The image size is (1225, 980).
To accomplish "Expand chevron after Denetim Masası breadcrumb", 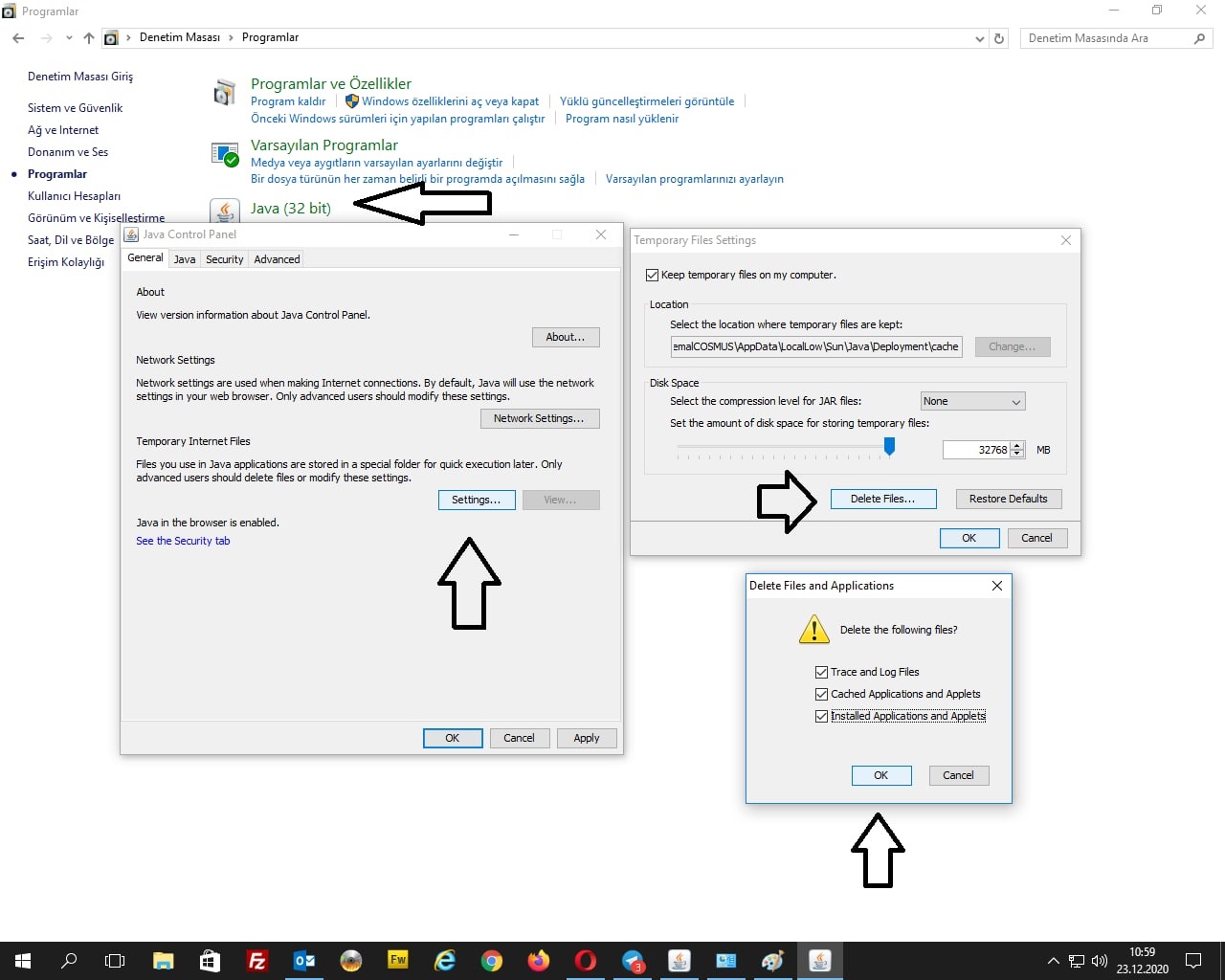I will (231, 37).
